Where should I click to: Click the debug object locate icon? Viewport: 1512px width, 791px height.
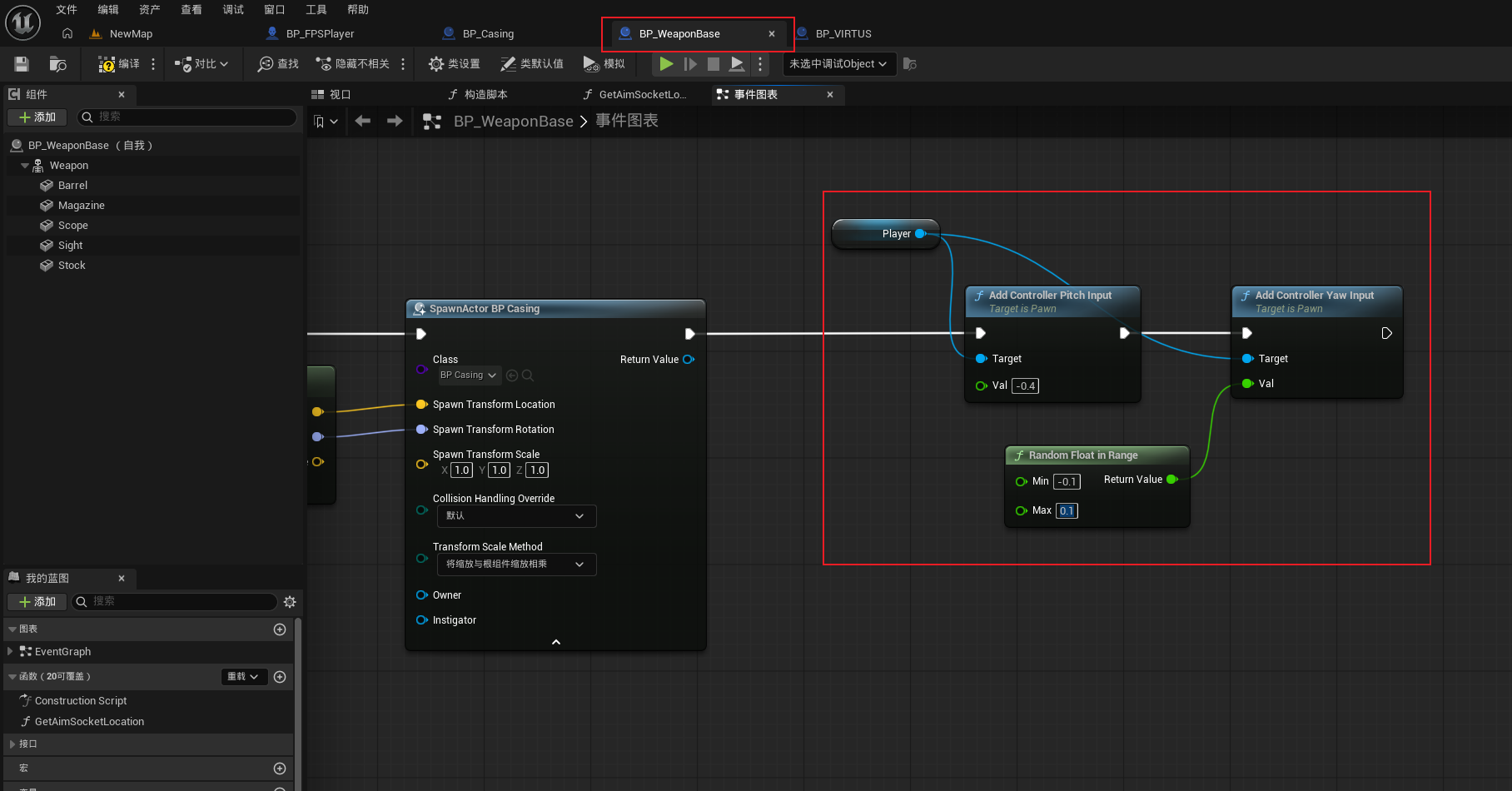pos(910,64)
